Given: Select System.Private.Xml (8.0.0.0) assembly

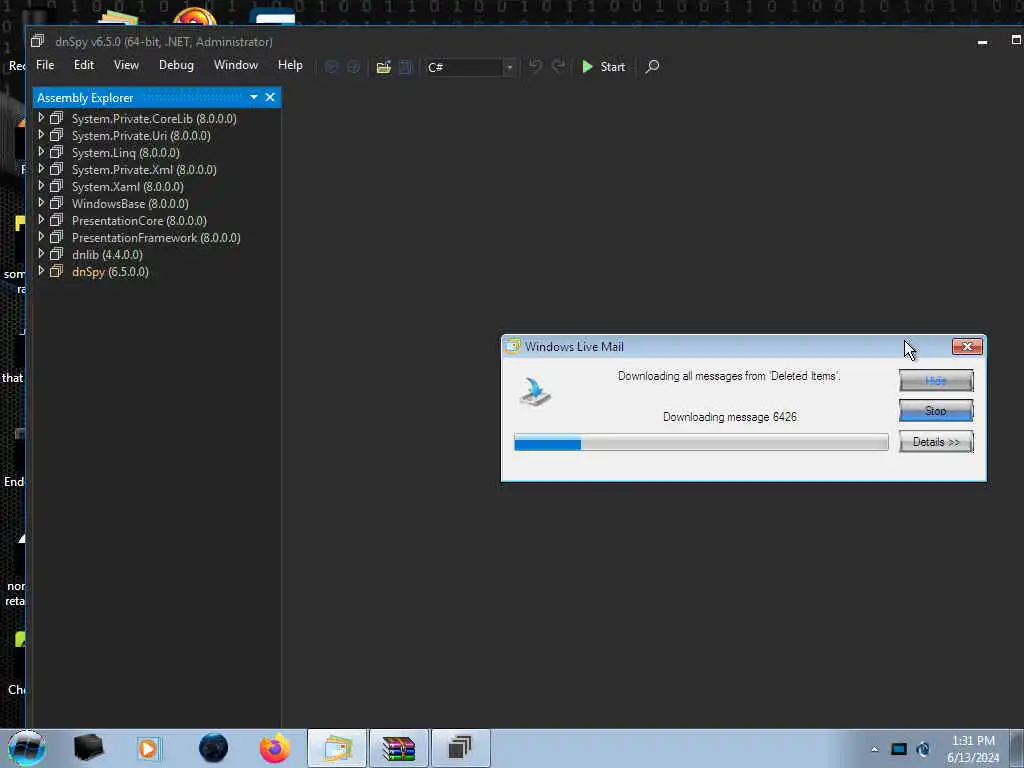Looking at the screenshot, I should pyautogui.click(x=144, y=170).
